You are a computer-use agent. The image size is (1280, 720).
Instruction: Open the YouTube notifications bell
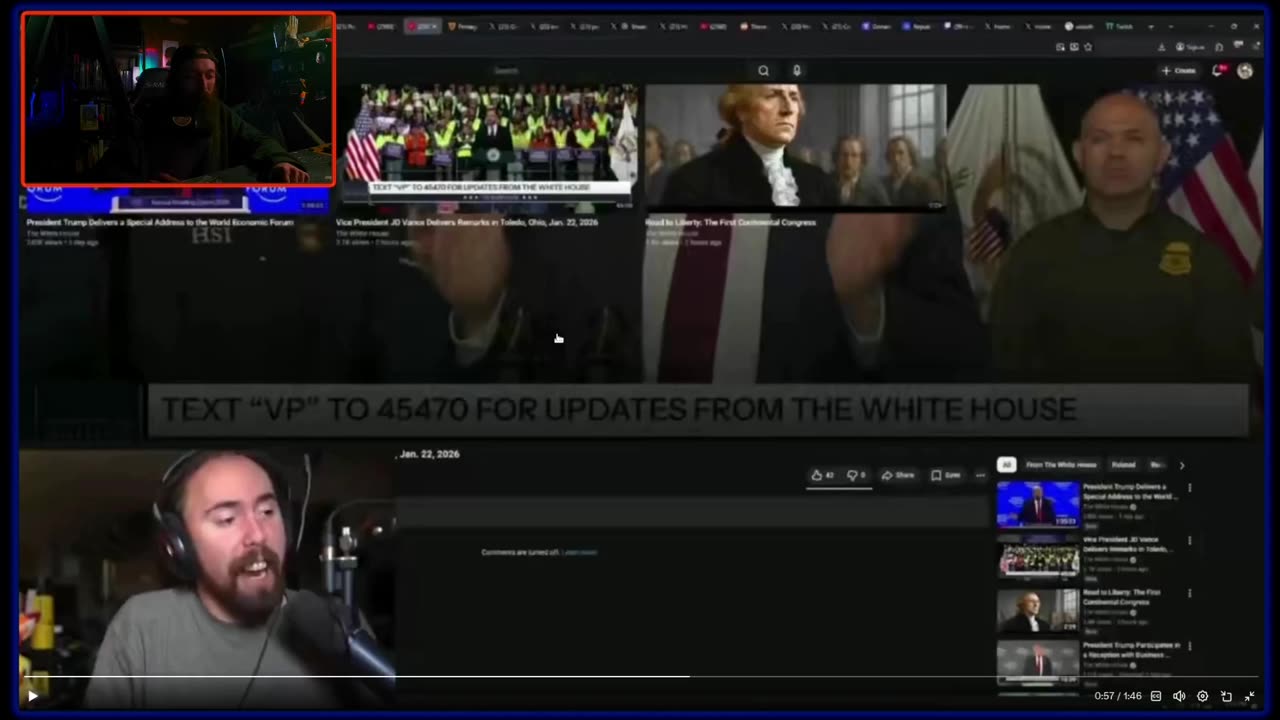(x=1218, y=71)
